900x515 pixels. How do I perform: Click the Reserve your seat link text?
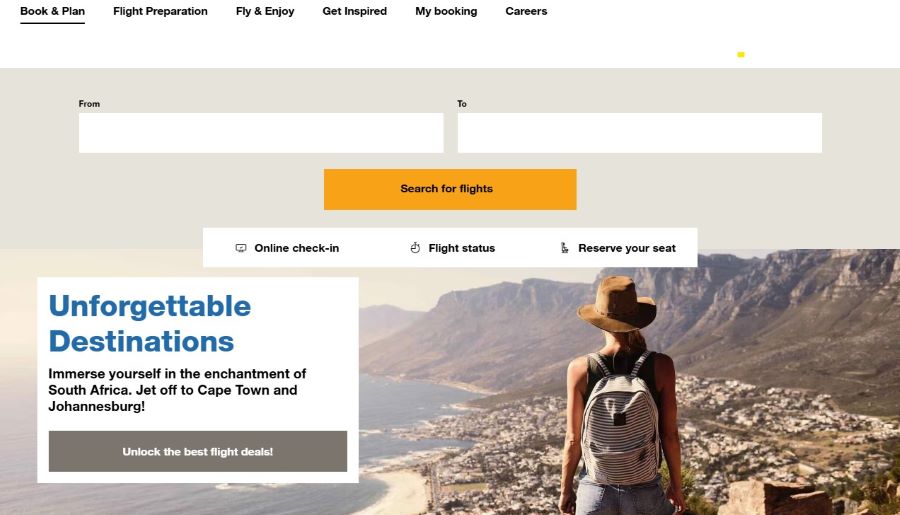pos(627,248)
